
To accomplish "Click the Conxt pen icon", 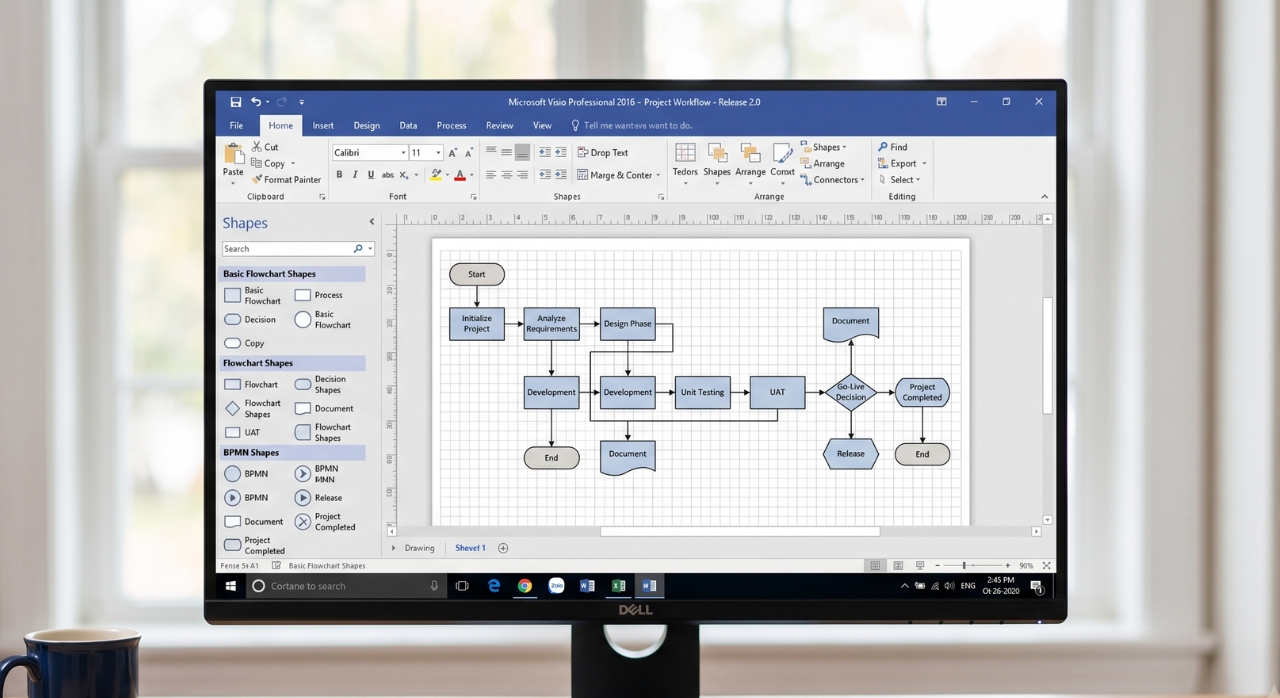I will (x=783, y=152).
